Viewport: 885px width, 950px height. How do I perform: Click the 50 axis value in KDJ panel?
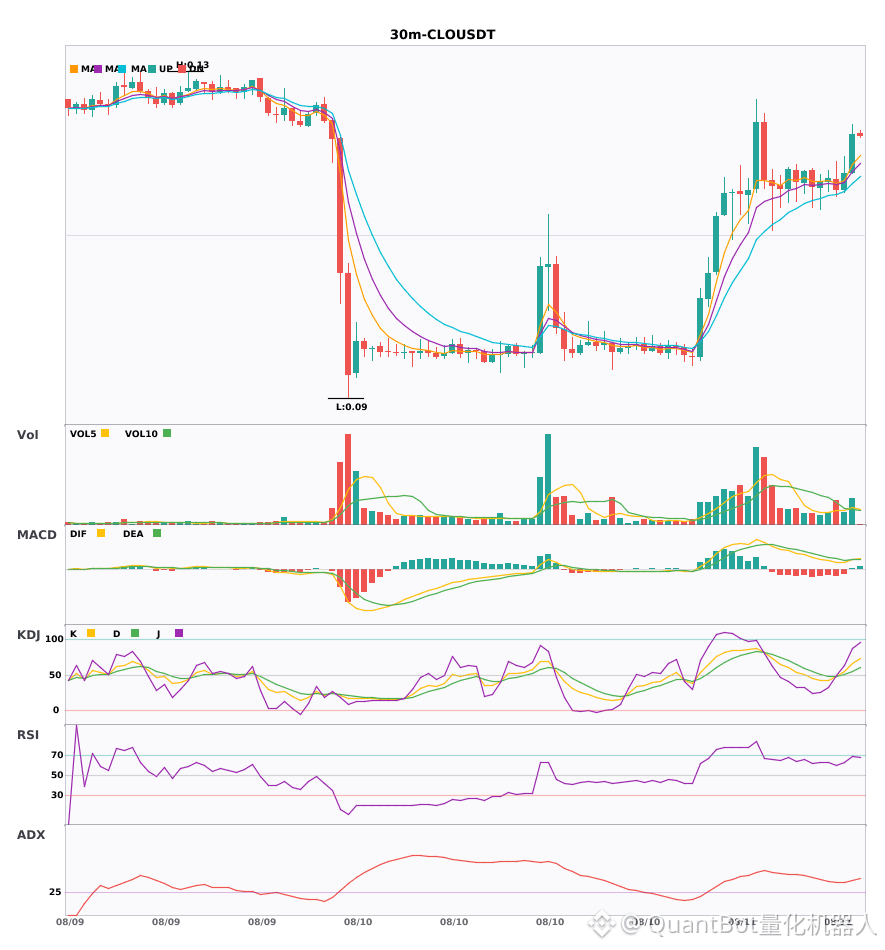pyautogui.click(x=55, y=675)
